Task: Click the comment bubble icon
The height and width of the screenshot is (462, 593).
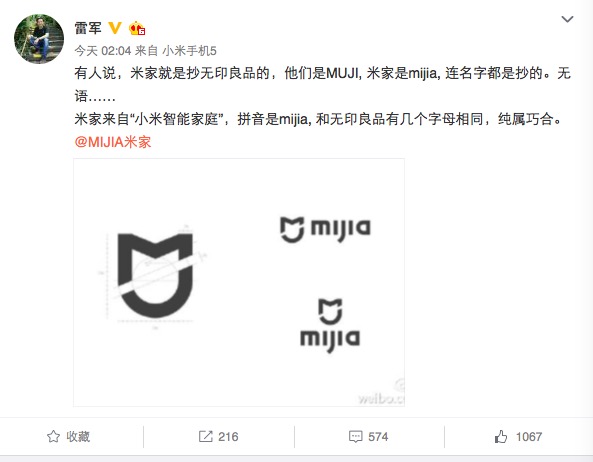Action: [x=355, y=437]
